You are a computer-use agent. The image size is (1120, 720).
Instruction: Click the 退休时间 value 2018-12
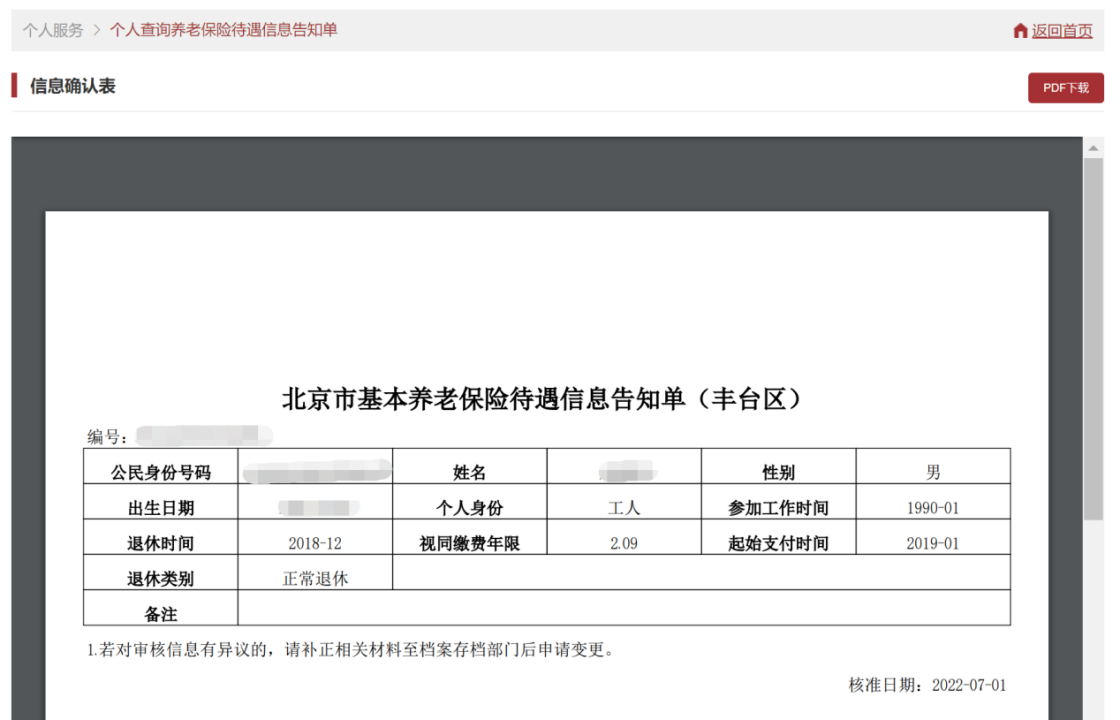coord(315,543)
